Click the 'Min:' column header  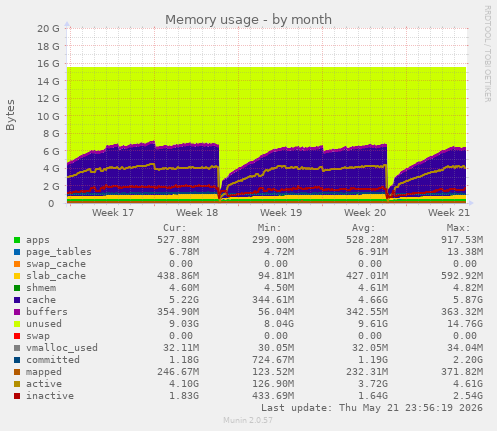[269, 228]
